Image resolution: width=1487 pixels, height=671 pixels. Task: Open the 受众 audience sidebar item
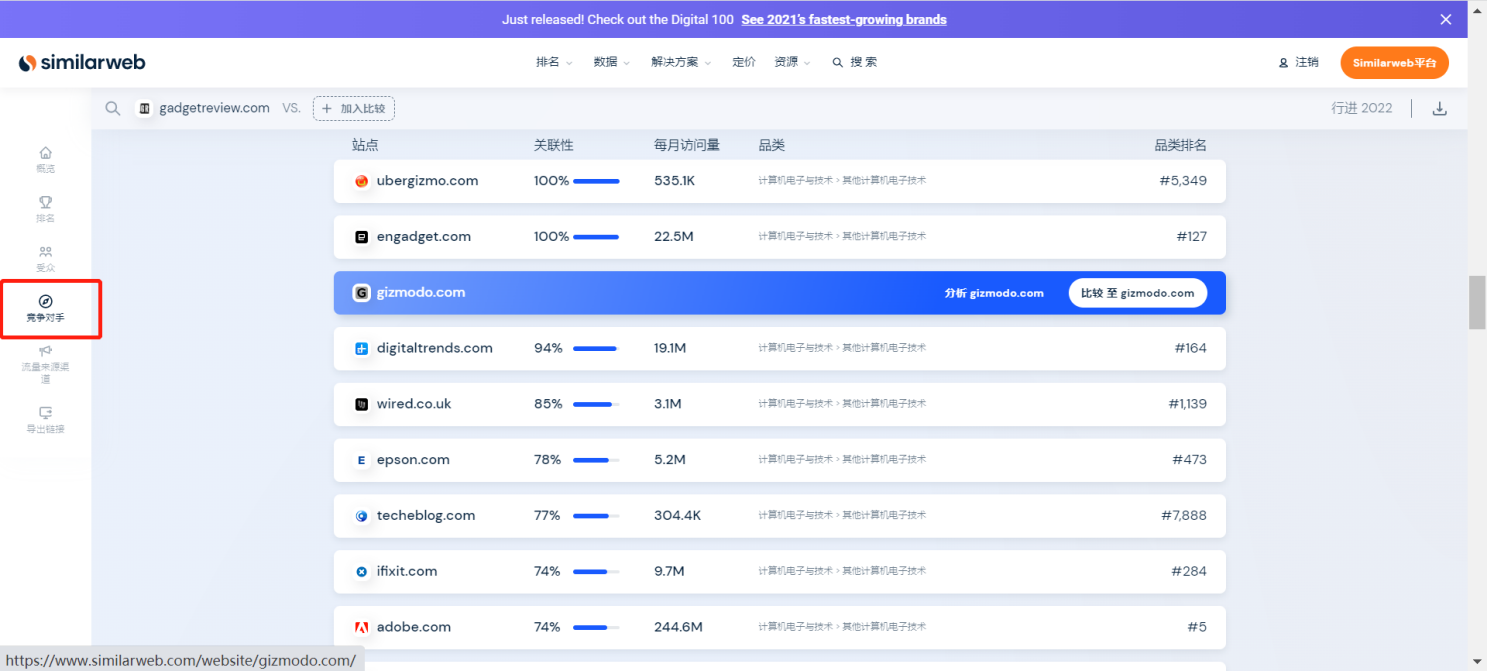[45, 259]
